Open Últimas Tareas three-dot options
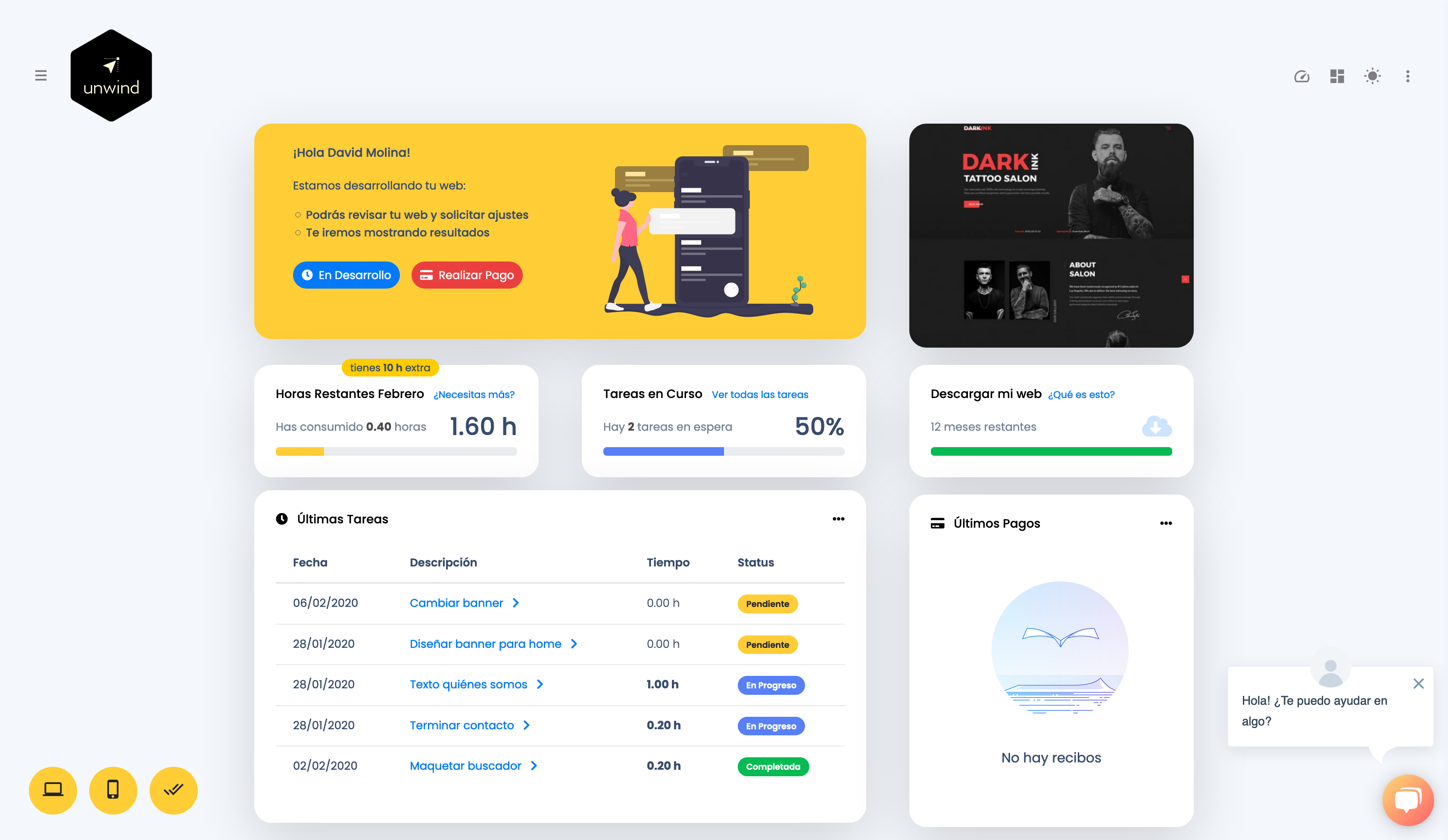 coord(838,519)
